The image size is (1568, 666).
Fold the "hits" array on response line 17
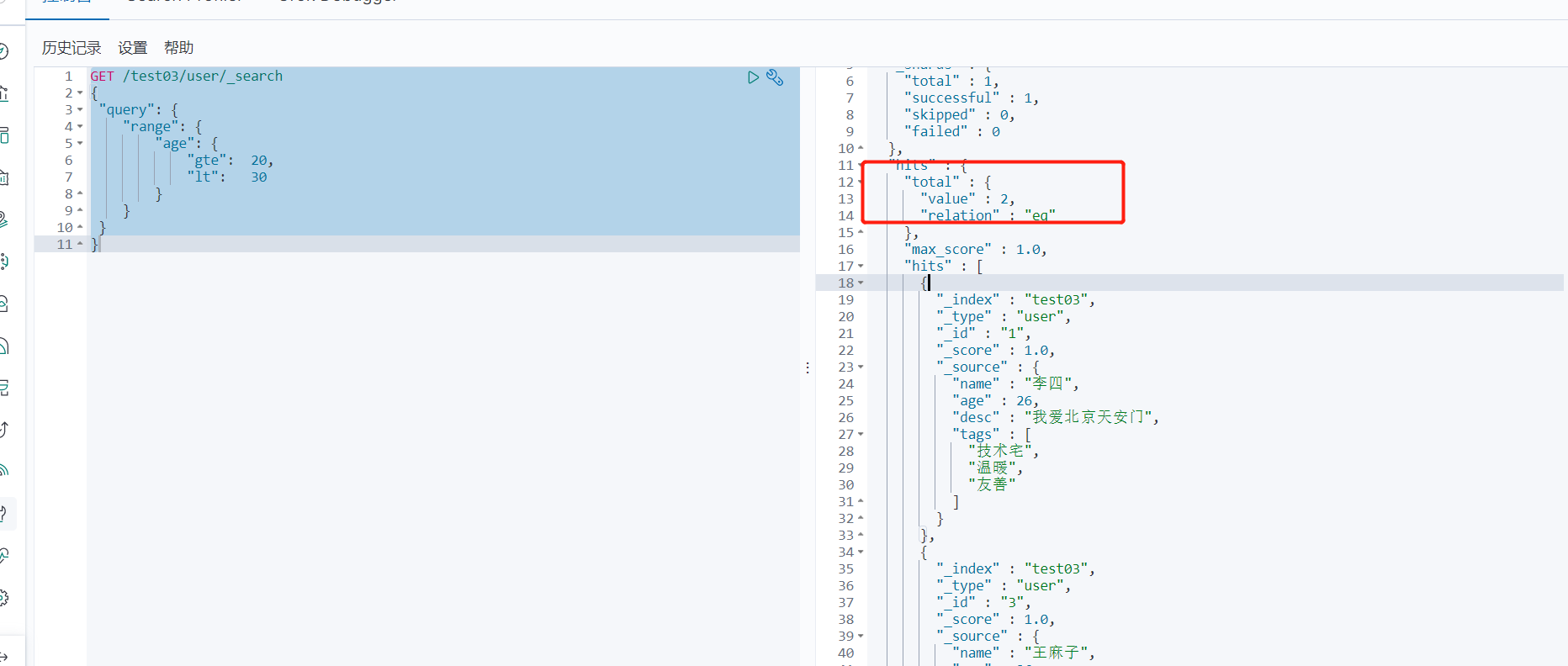861,267
